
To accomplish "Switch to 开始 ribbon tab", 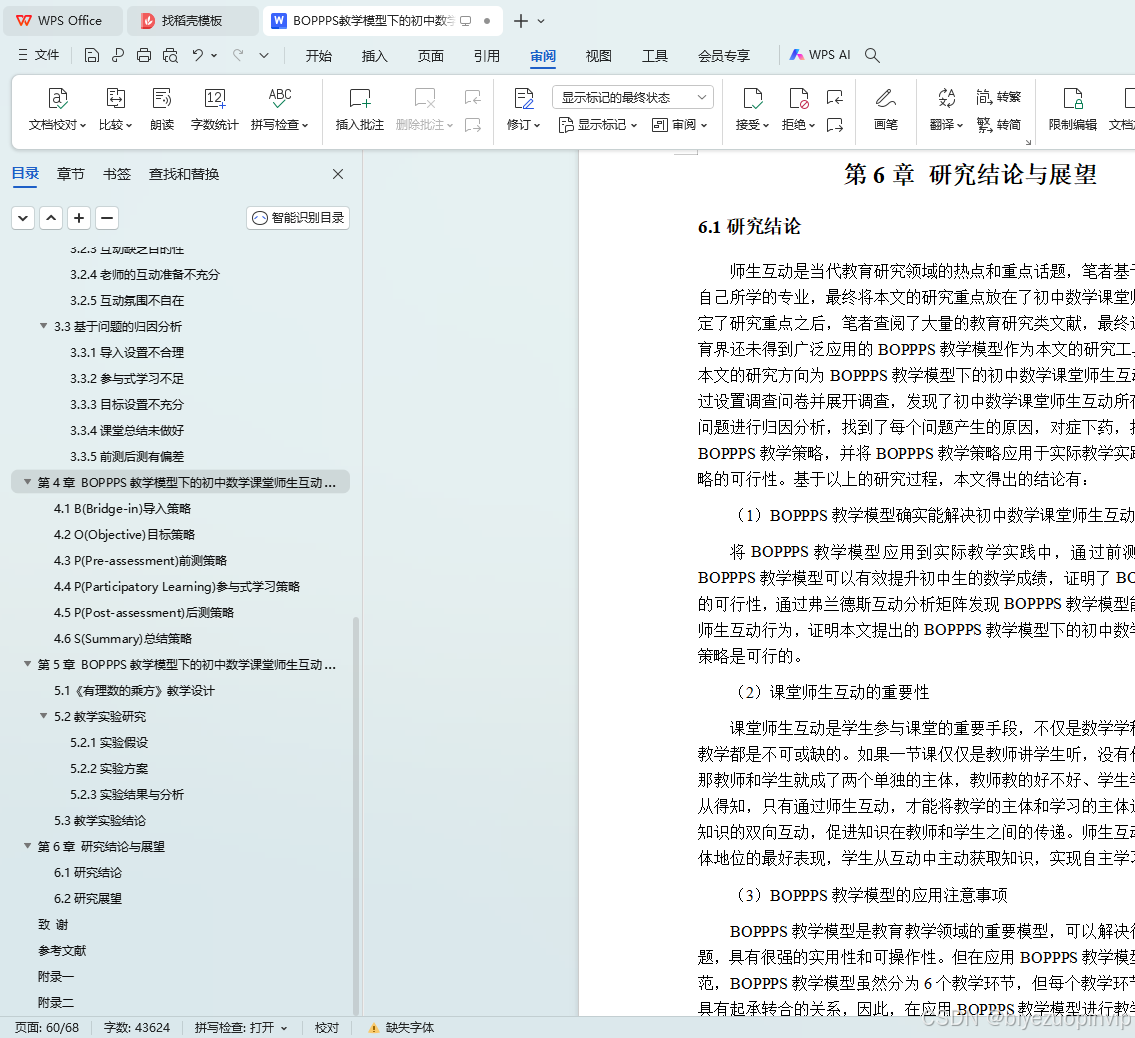I will [x=318, y=56].
